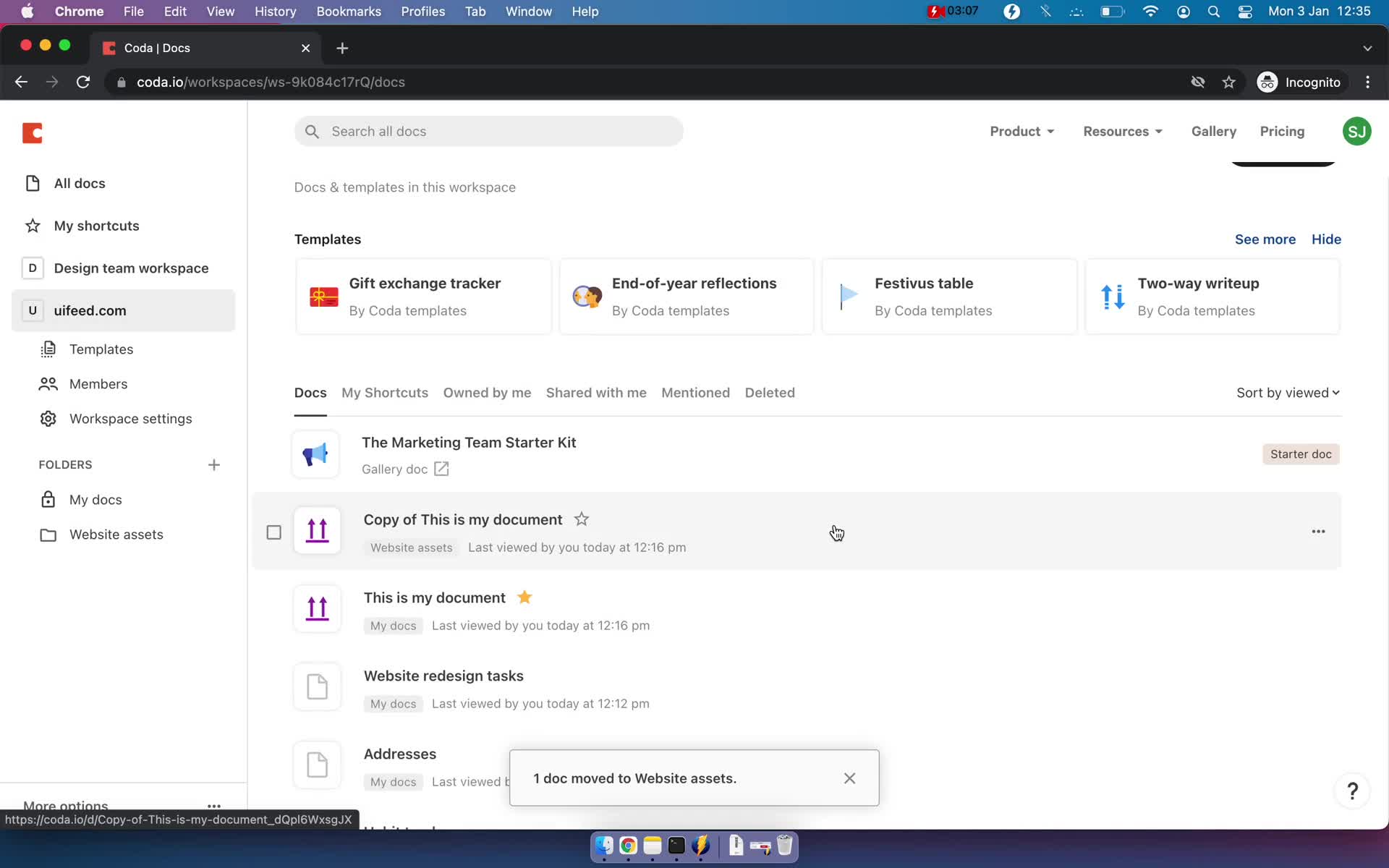The image size is (1389, 868).
Task: Switch to the Shared with me tab
Action: coord(596,393)
